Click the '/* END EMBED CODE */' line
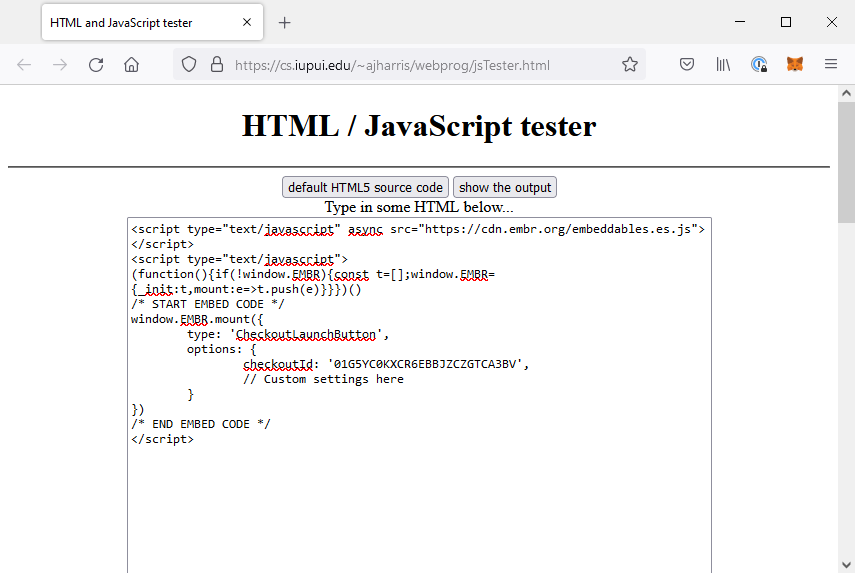Image resolution: width=855 pixels, height=573 pixels. coord(201,424)
